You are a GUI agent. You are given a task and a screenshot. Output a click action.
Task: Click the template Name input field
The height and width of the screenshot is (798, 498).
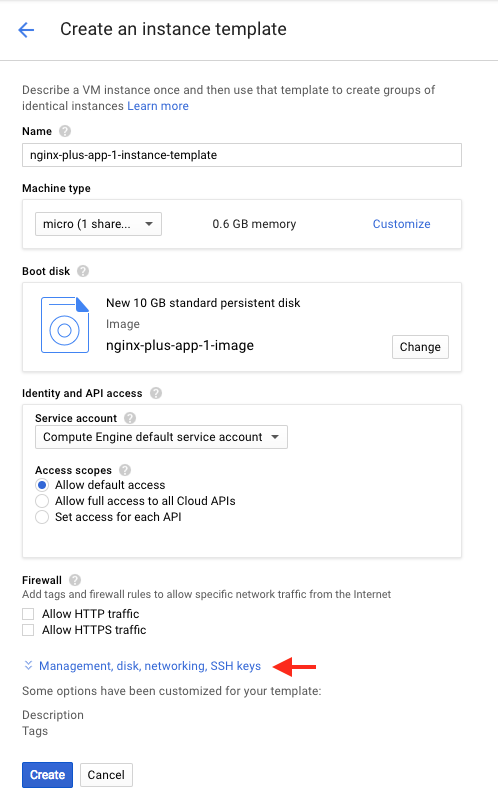click(242, 155)
